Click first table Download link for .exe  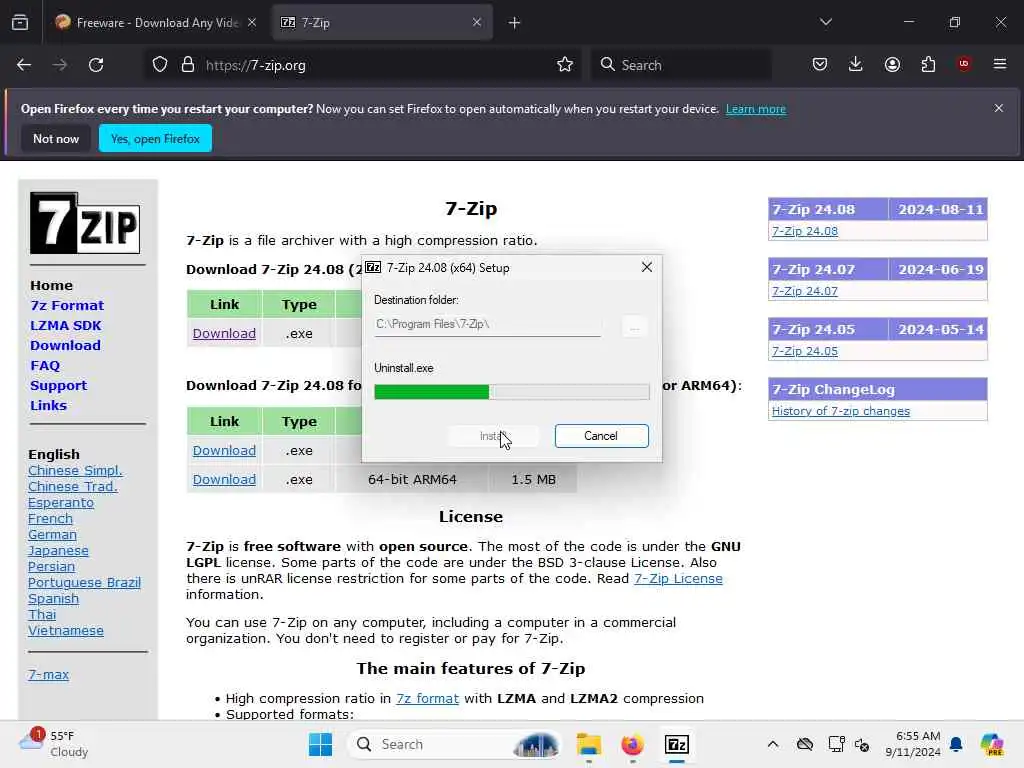tap(224, 333)
